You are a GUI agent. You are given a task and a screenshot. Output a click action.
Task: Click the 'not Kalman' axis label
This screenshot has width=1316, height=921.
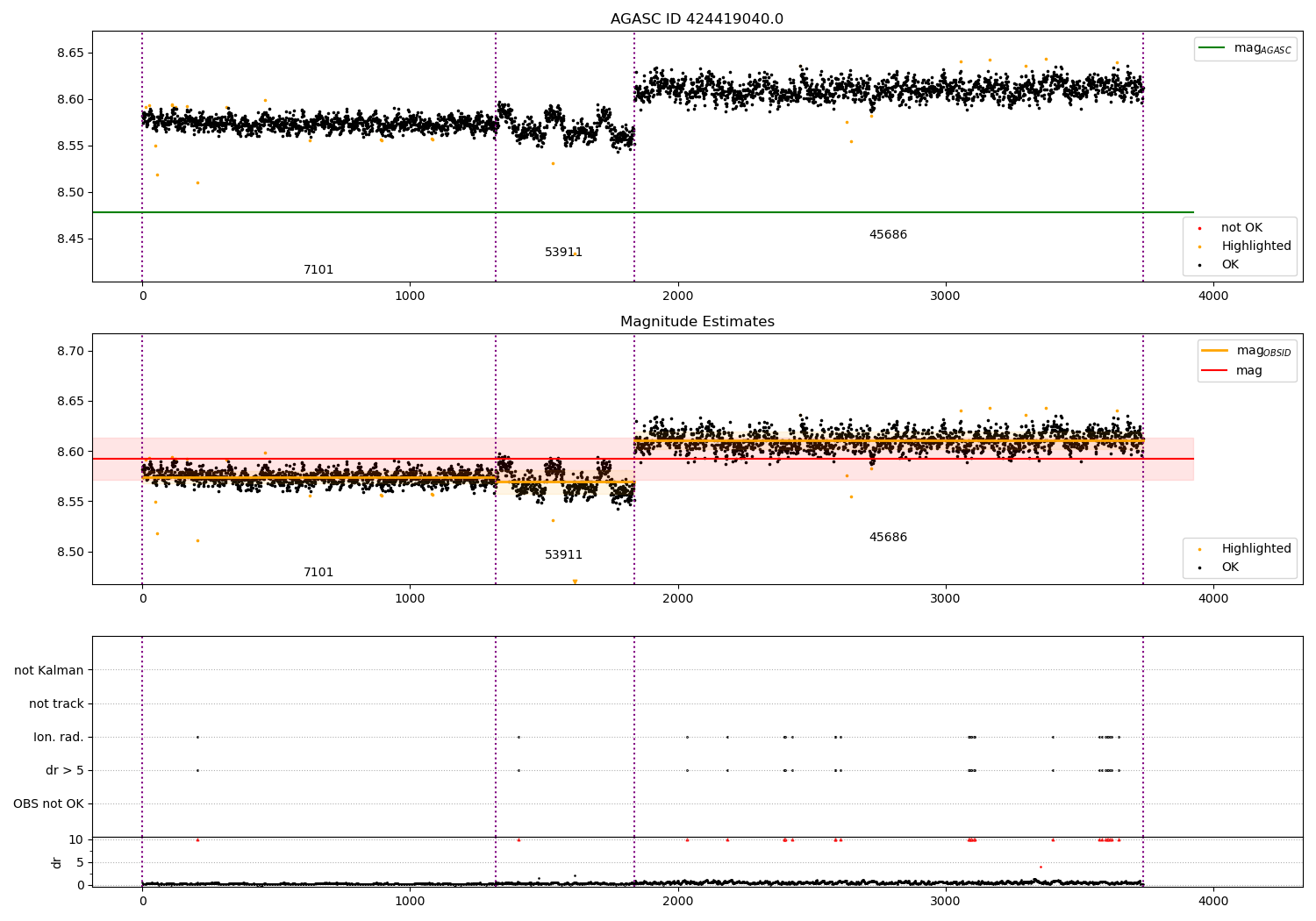(x=49, y=671)
